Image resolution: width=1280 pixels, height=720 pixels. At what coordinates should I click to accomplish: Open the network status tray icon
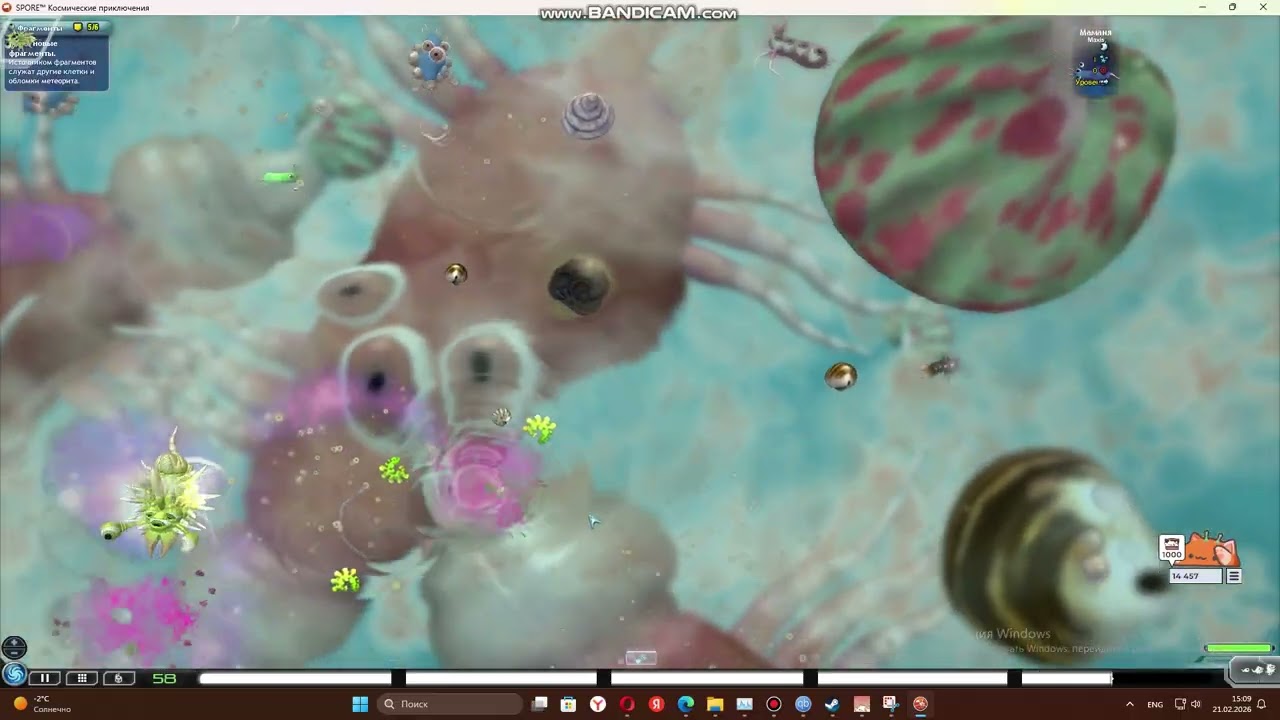1180,704
